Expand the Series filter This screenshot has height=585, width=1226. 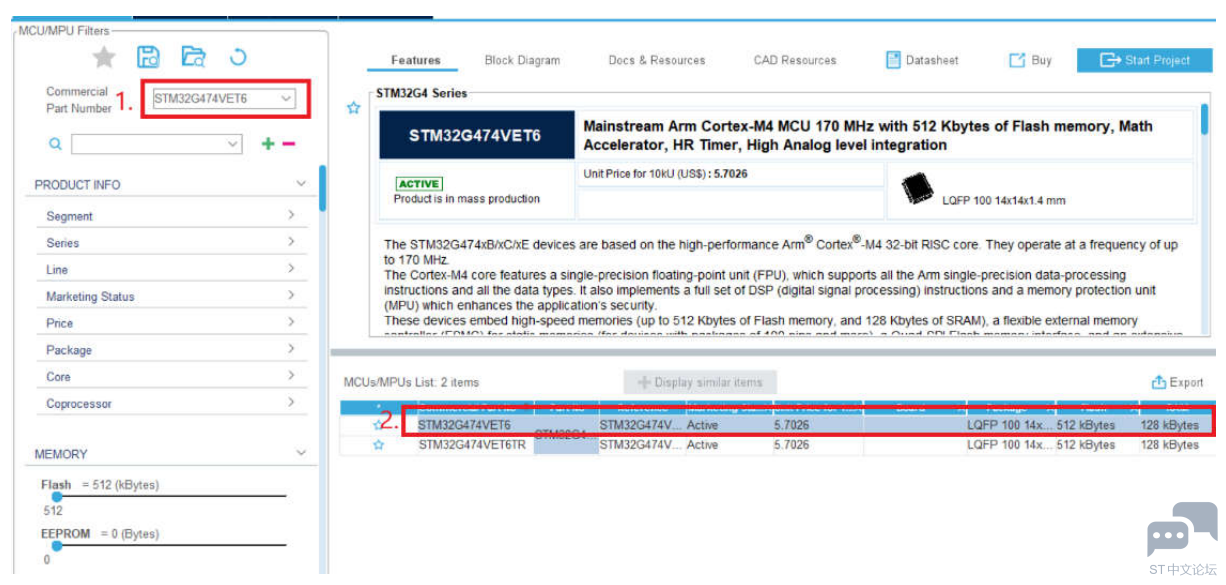[291, 242]
